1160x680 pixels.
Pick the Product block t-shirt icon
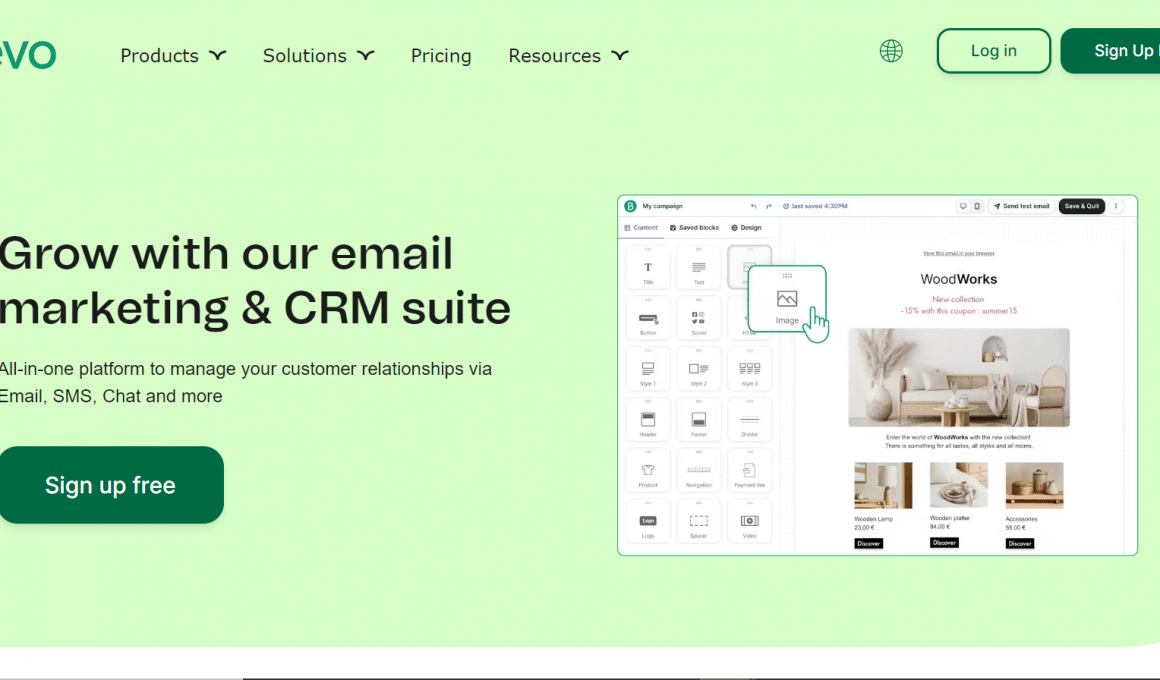click(648, 470)
